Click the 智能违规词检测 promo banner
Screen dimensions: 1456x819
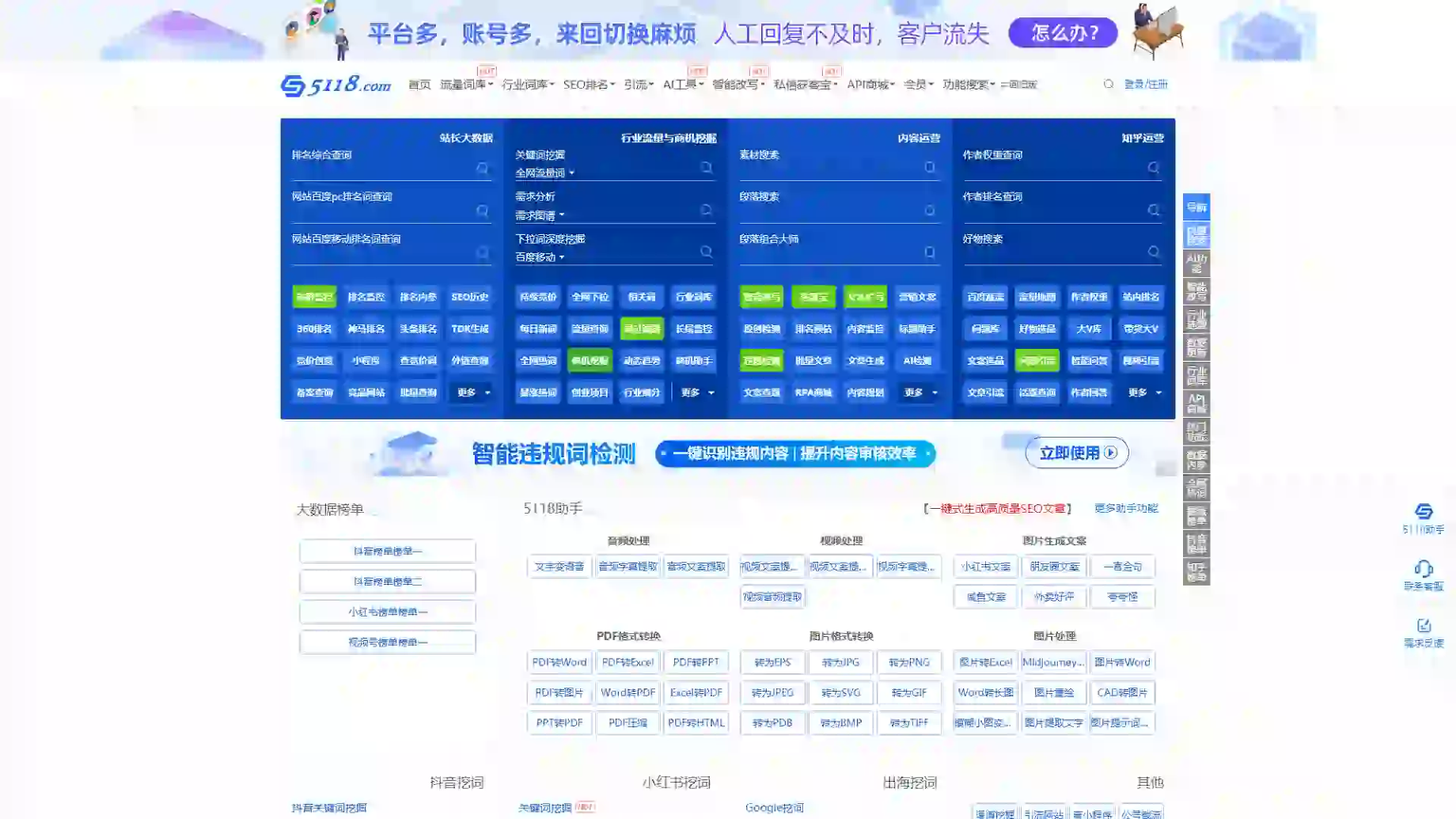728,453
